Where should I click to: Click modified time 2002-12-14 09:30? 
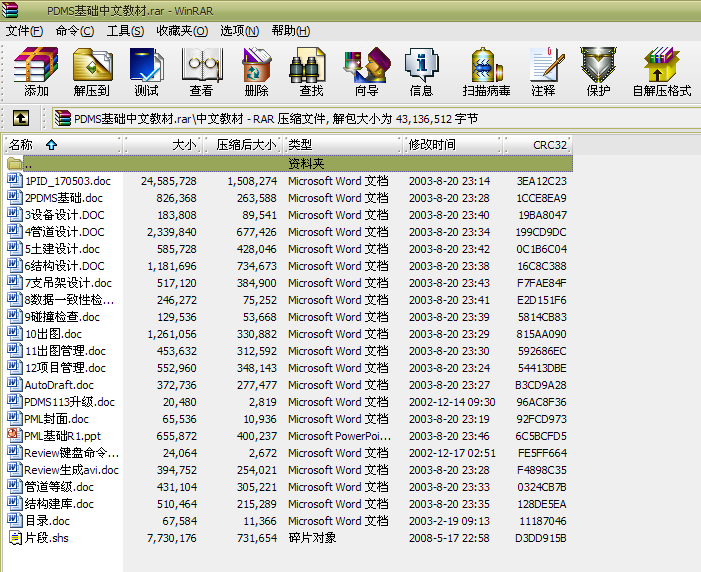[452, 402]
